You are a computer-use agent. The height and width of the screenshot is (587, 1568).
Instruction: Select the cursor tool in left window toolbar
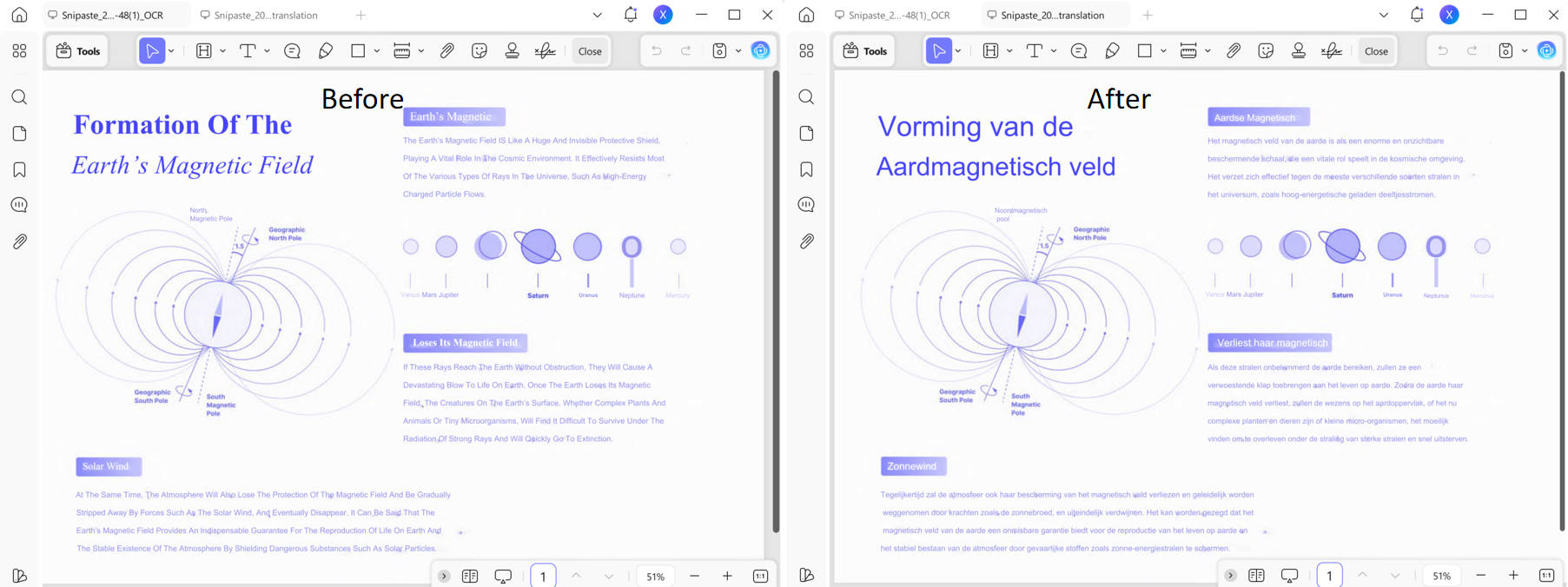click(x=152, y=51)
